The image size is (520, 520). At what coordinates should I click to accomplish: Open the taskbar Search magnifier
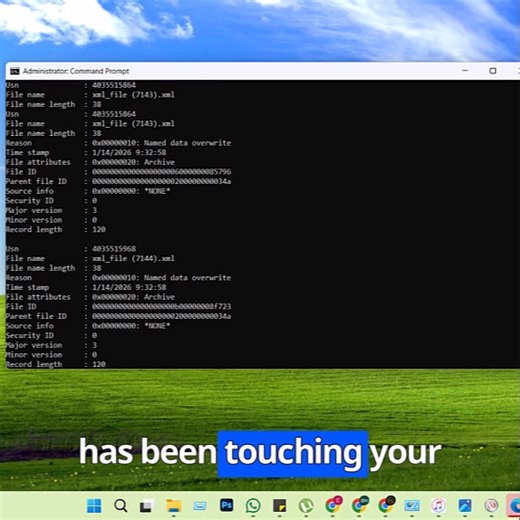click(120, 506)
